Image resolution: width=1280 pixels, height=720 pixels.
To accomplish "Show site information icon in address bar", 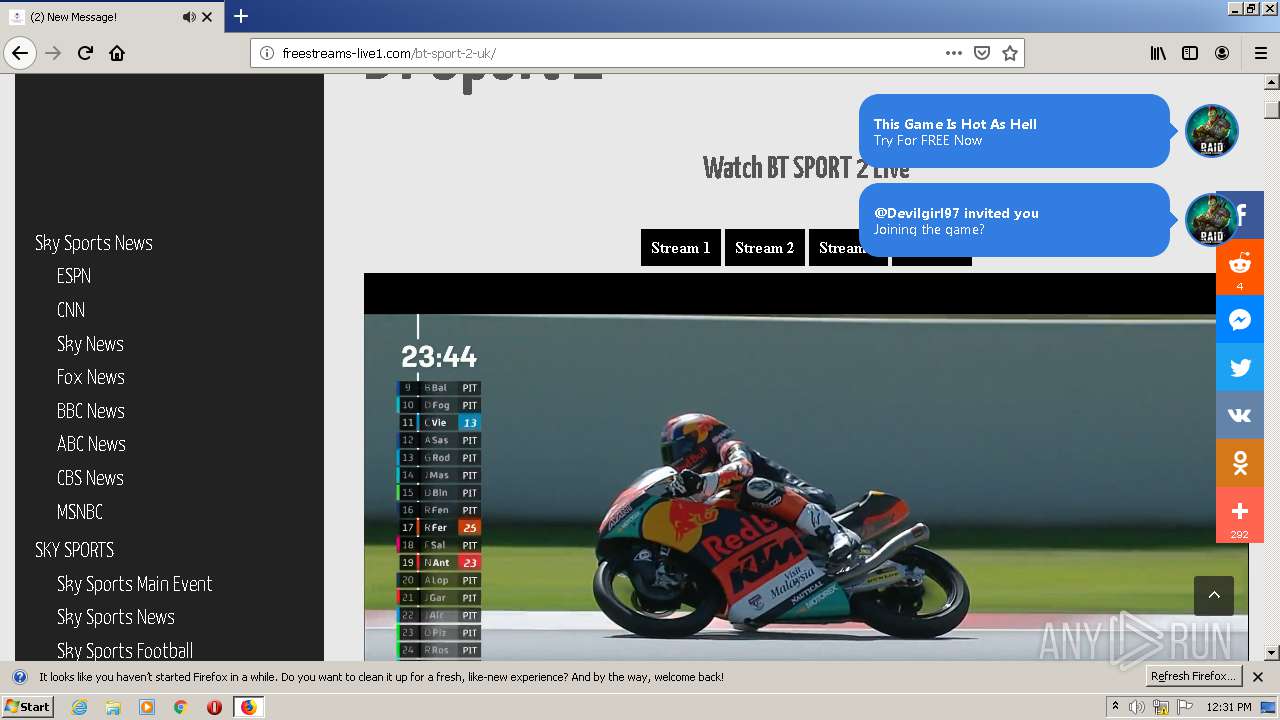I will tap(267, 53).
